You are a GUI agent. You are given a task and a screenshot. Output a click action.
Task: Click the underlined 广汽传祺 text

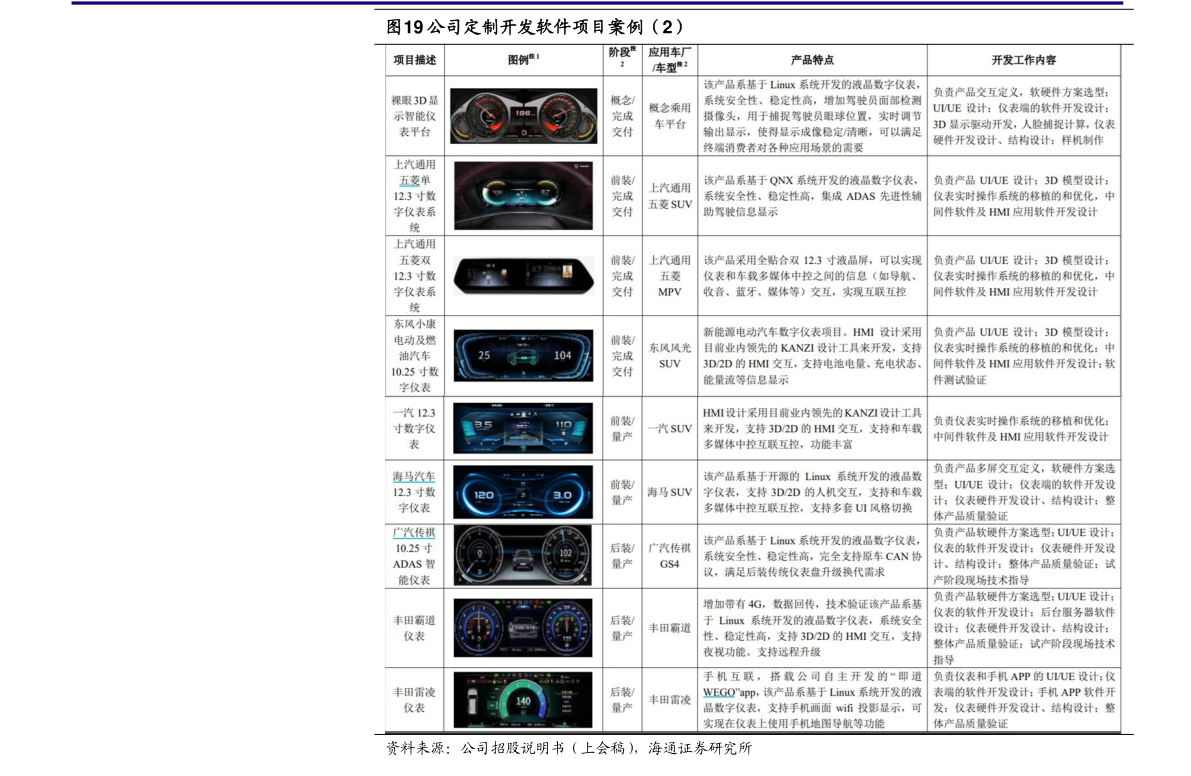(414, 532)
